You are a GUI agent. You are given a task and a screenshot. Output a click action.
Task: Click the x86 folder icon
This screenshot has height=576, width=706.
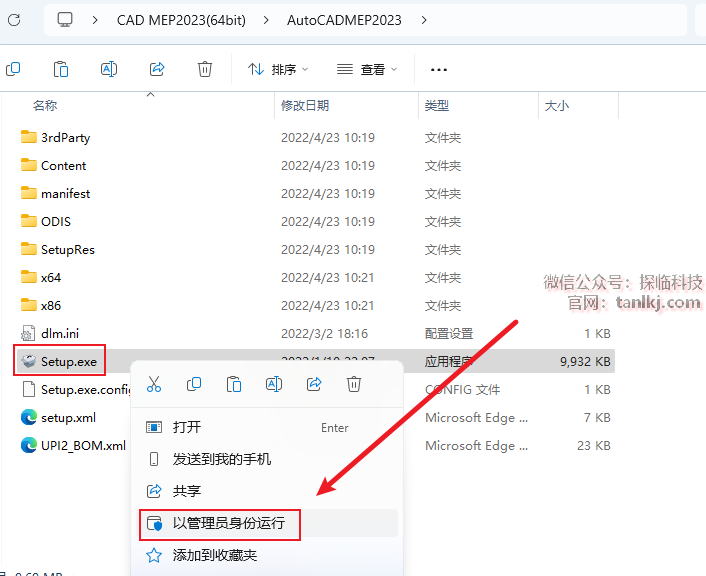(29, 304)
